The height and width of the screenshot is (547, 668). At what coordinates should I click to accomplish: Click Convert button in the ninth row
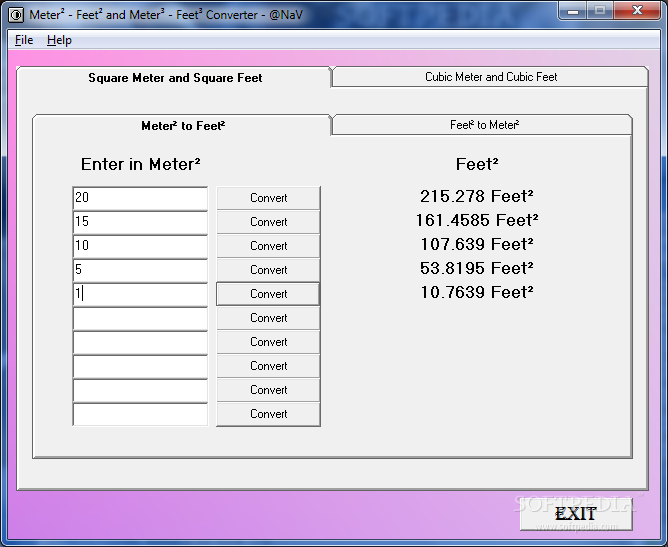pos(268,390)
